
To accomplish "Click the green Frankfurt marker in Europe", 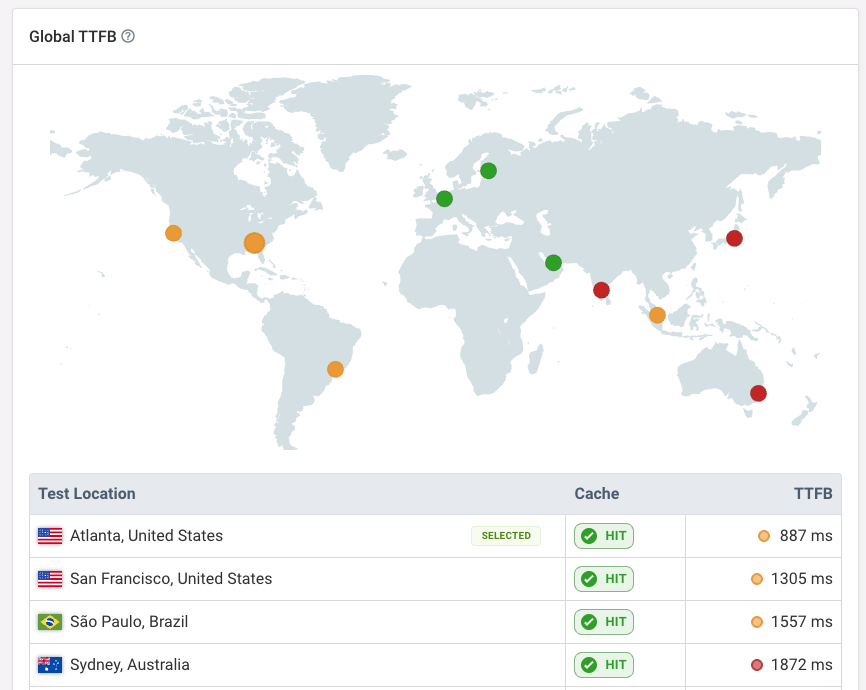I will click(443, 199).
